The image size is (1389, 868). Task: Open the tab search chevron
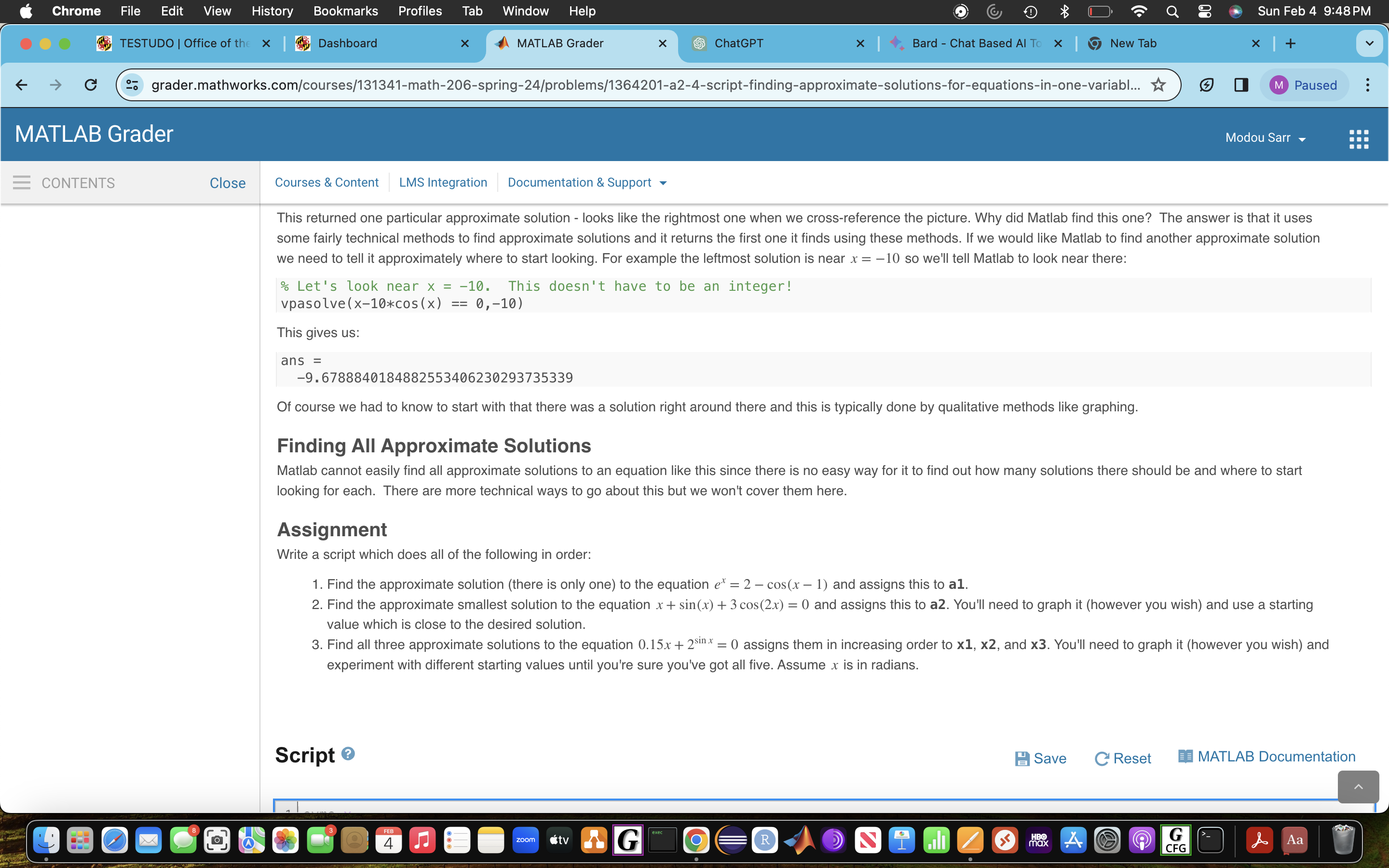coord(1369,43)
